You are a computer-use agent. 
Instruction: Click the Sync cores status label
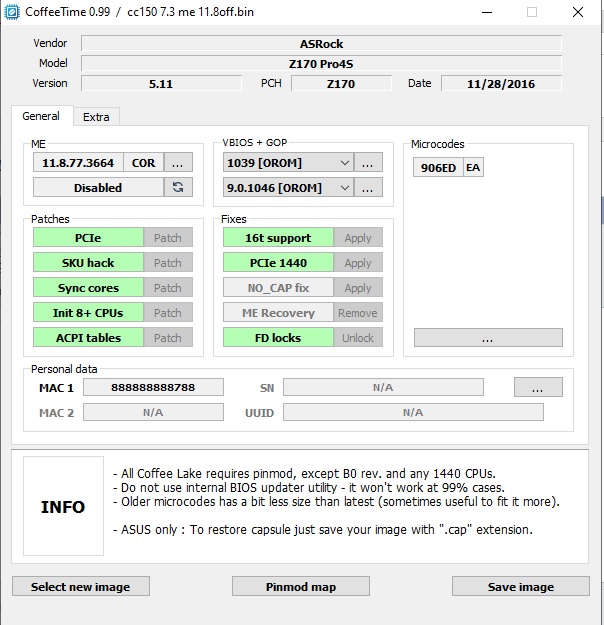(x=88, y=287)
